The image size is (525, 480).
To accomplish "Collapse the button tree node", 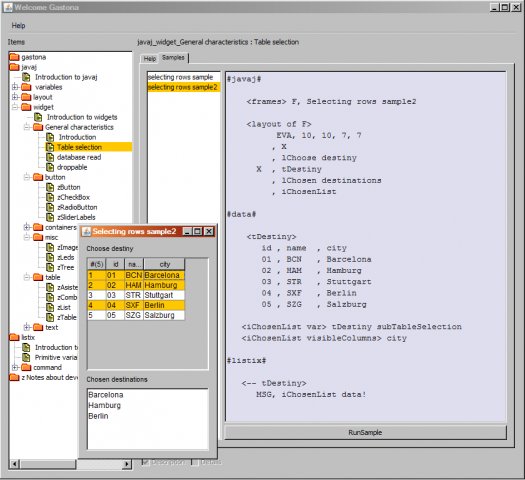I will pos(27,177).
